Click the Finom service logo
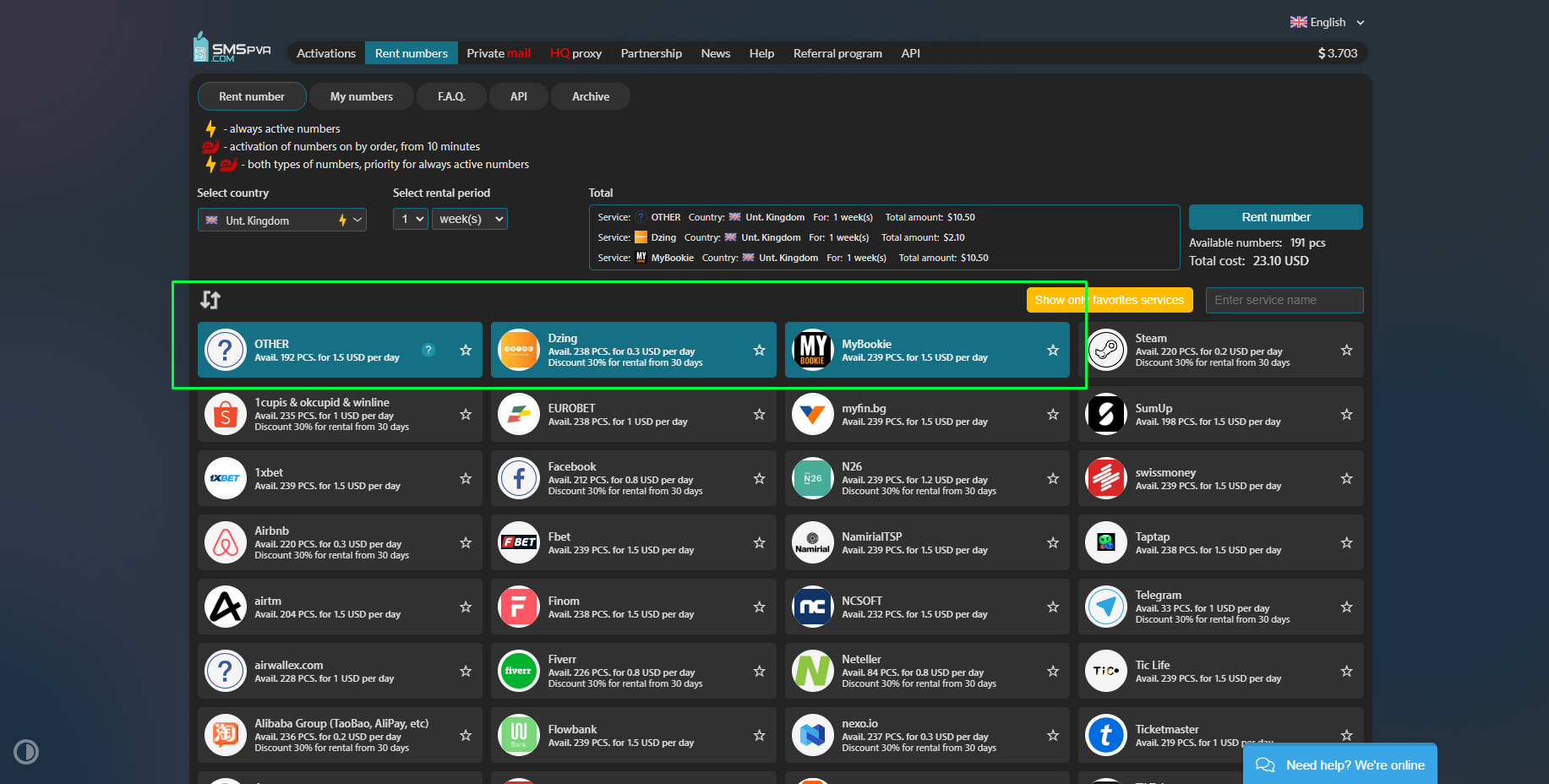Viewport: 1549px width, 784px height. 519,607
